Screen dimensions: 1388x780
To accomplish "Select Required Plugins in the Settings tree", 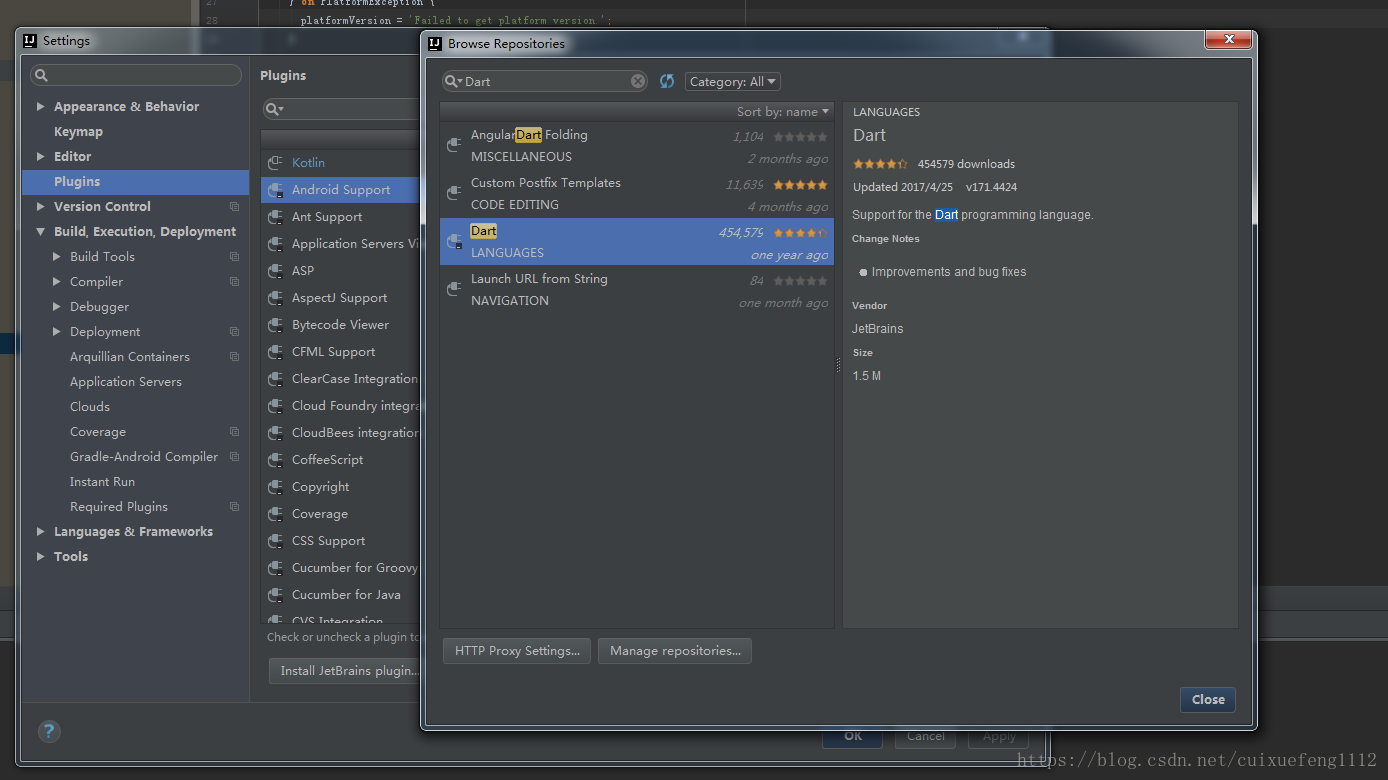I will pos(119,507).
